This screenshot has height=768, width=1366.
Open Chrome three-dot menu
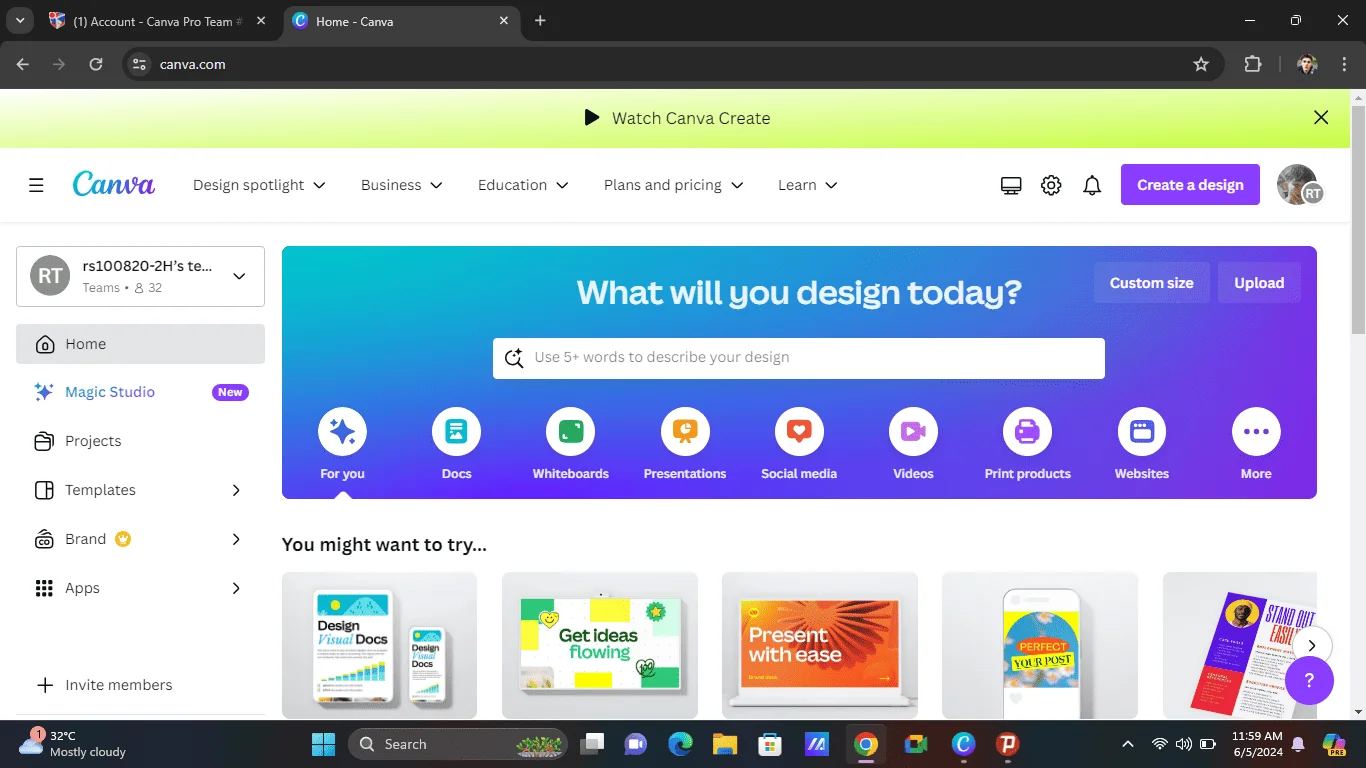[1344, 64]
